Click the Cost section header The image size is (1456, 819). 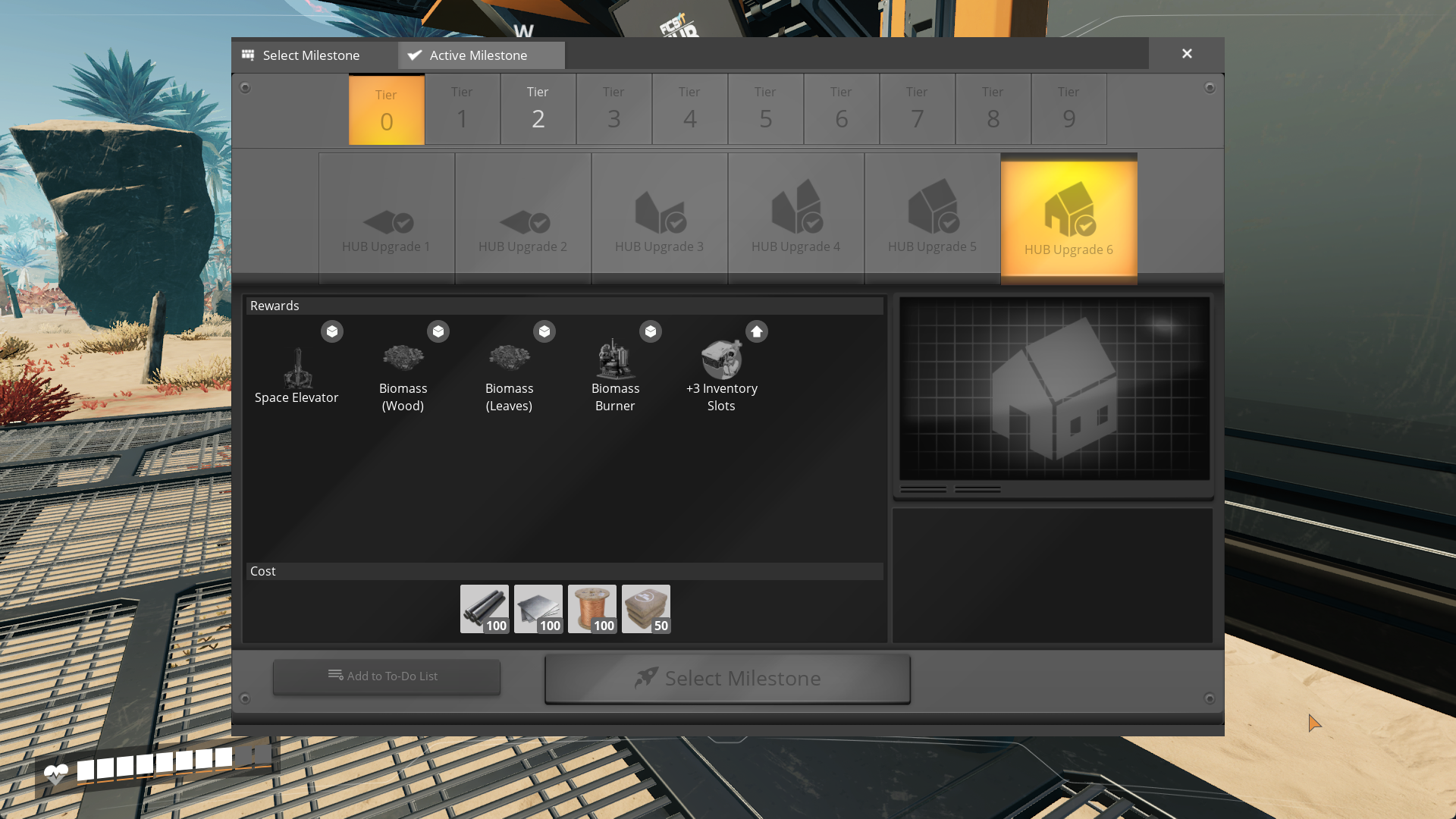coord(564,571)
